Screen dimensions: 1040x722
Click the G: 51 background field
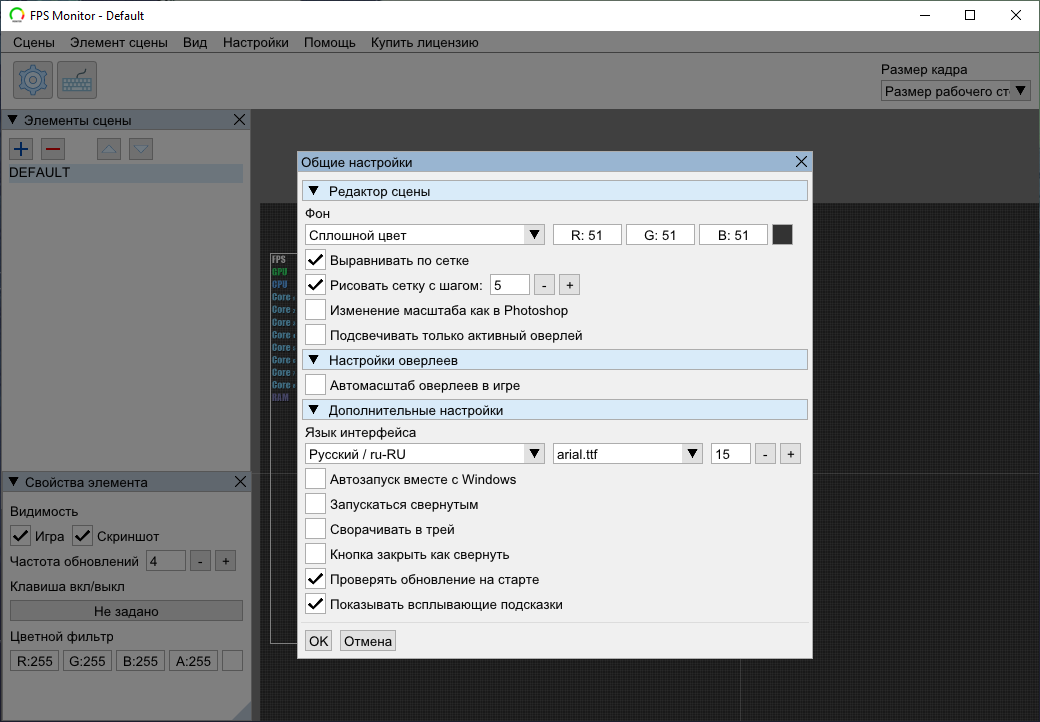pos(660,235)
